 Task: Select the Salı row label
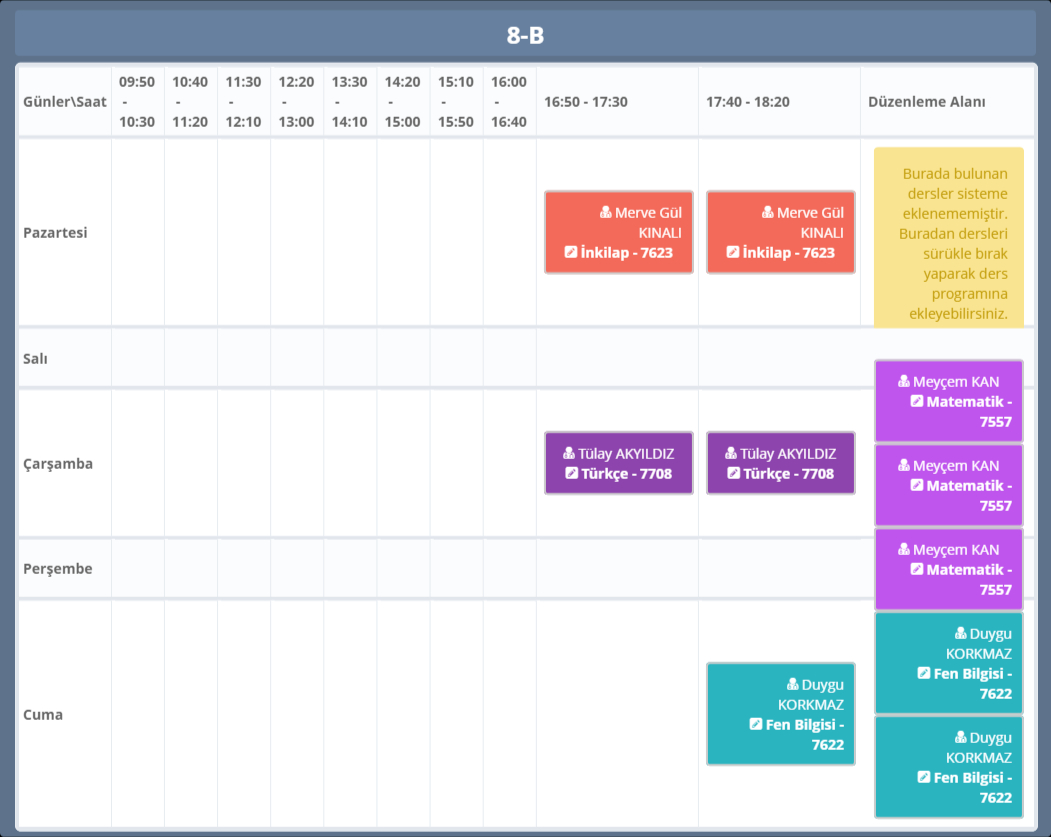tap(36, 358)
